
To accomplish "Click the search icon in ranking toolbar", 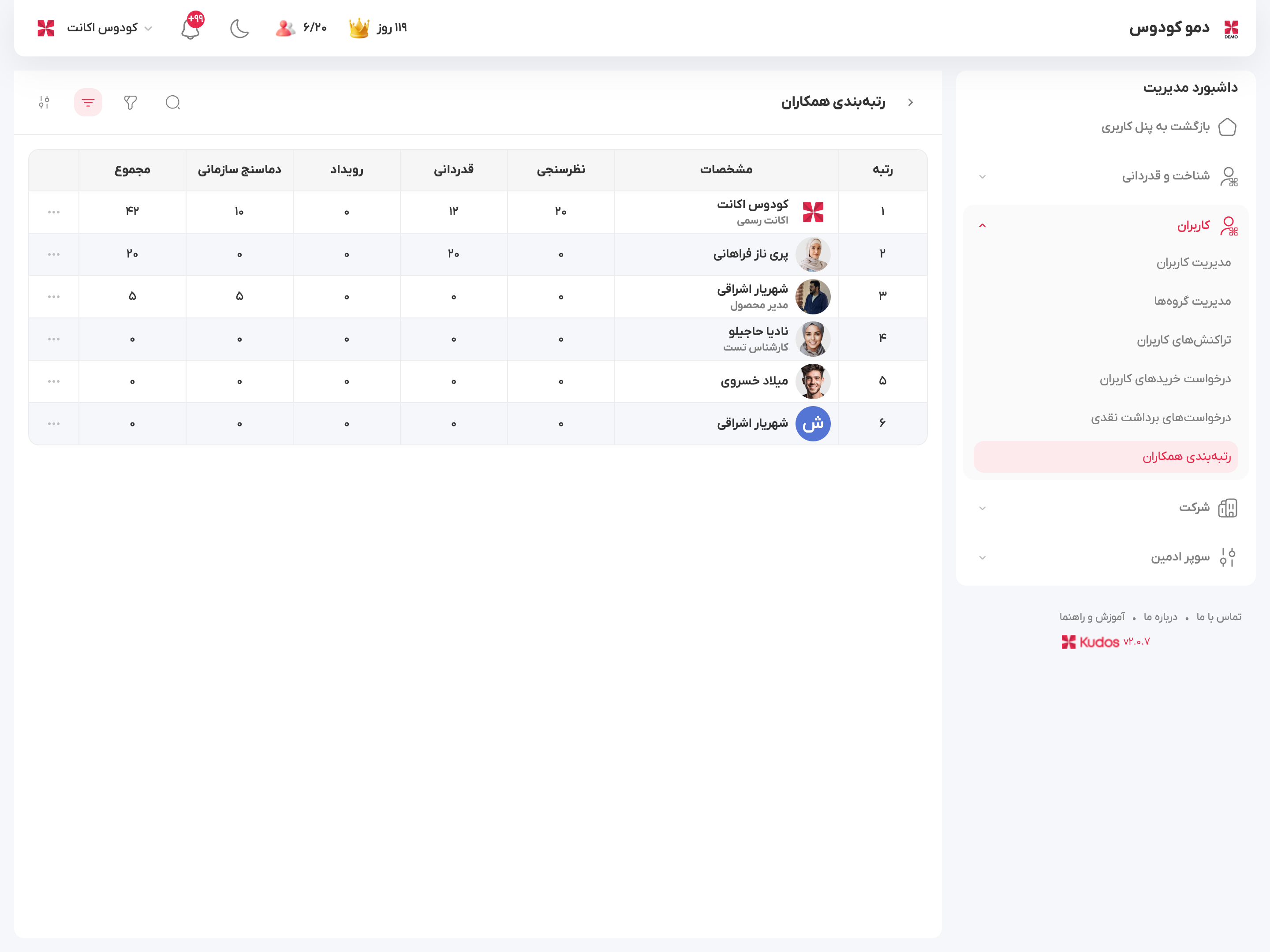I will (173, 103).
